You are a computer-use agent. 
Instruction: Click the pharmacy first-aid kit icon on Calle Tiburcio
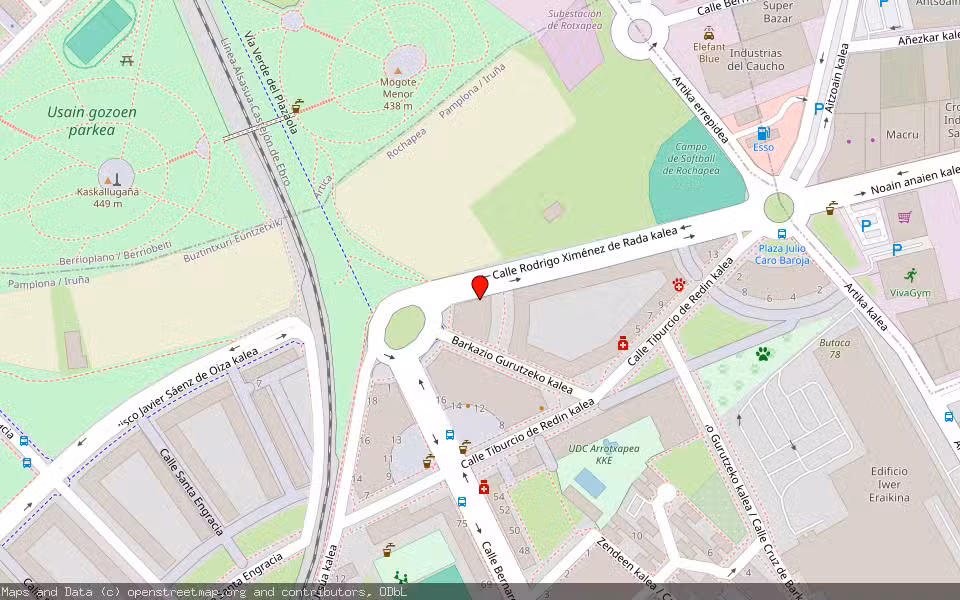(x=624, y=343)
